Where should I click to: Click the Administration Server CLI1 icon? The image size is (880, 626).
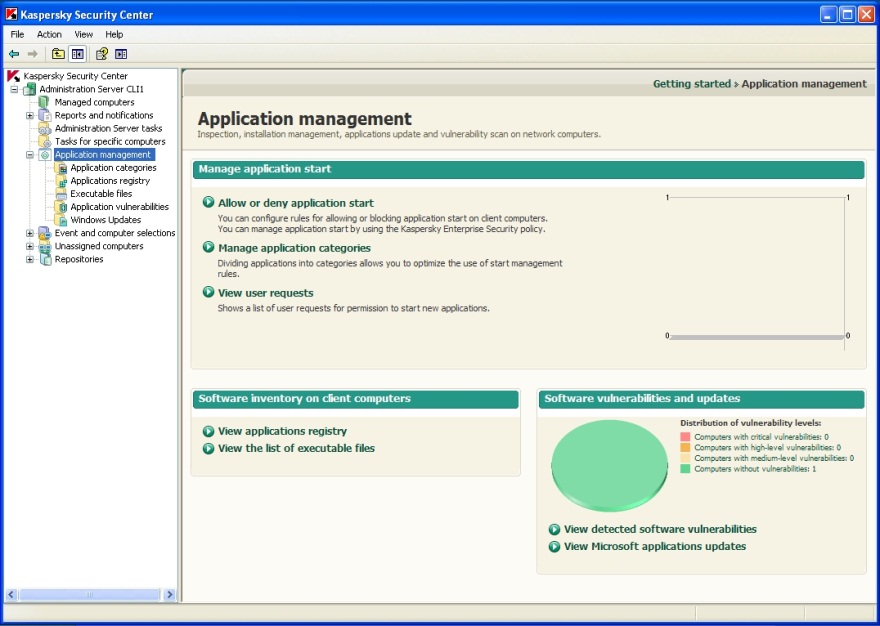[x=30, y=89]
